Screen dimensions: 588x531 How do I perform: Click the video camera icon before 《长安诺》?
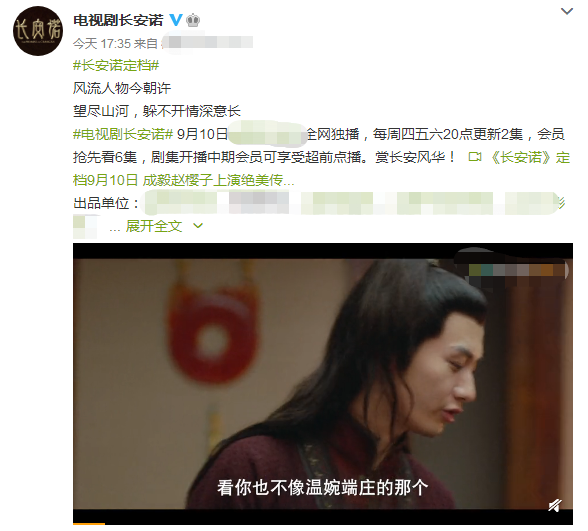point(475,157)
